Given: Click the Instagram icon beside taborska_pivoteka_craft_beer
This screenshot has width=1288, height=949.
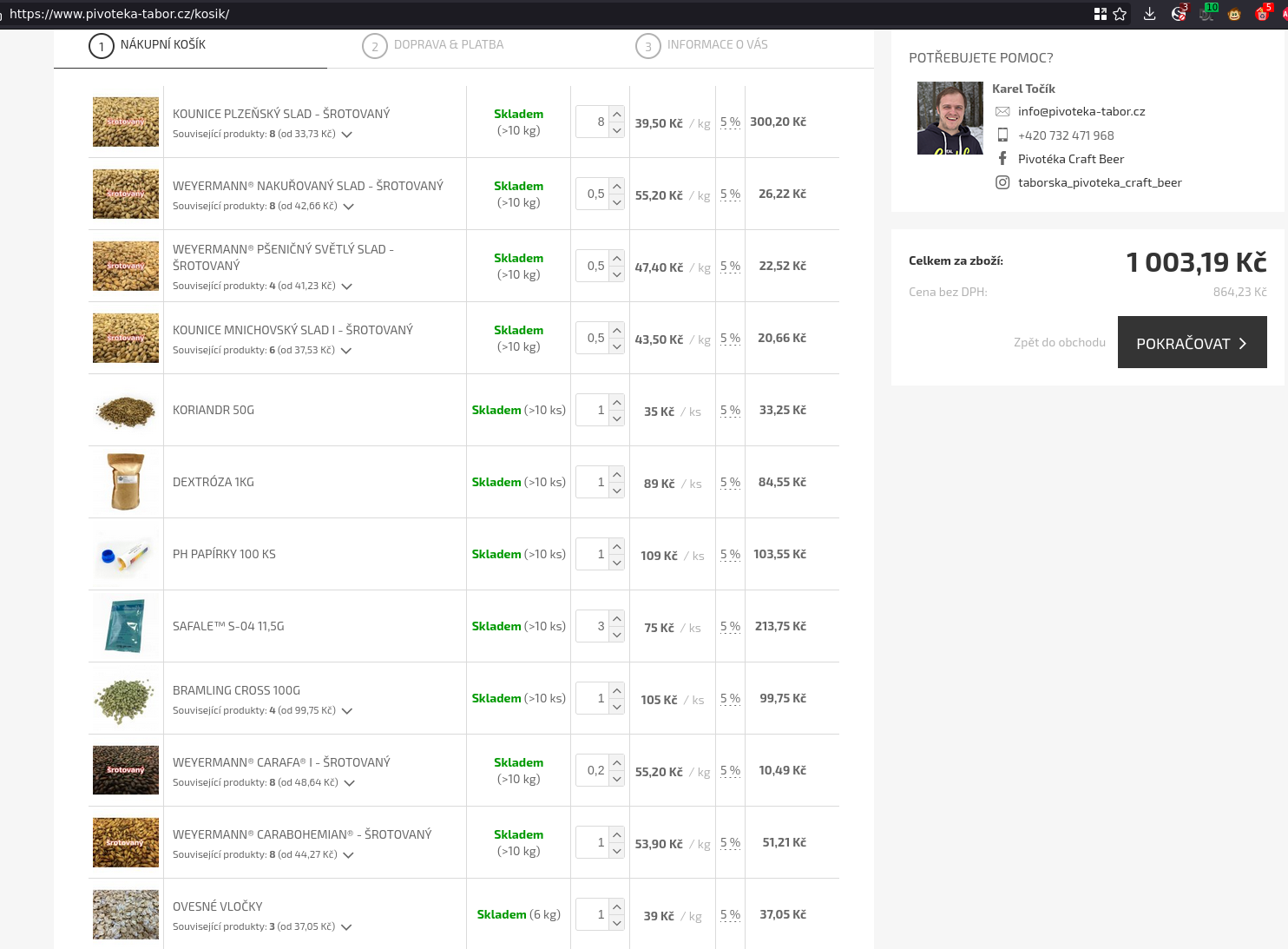Looking at the screenshot, I should coord(1002,182).
